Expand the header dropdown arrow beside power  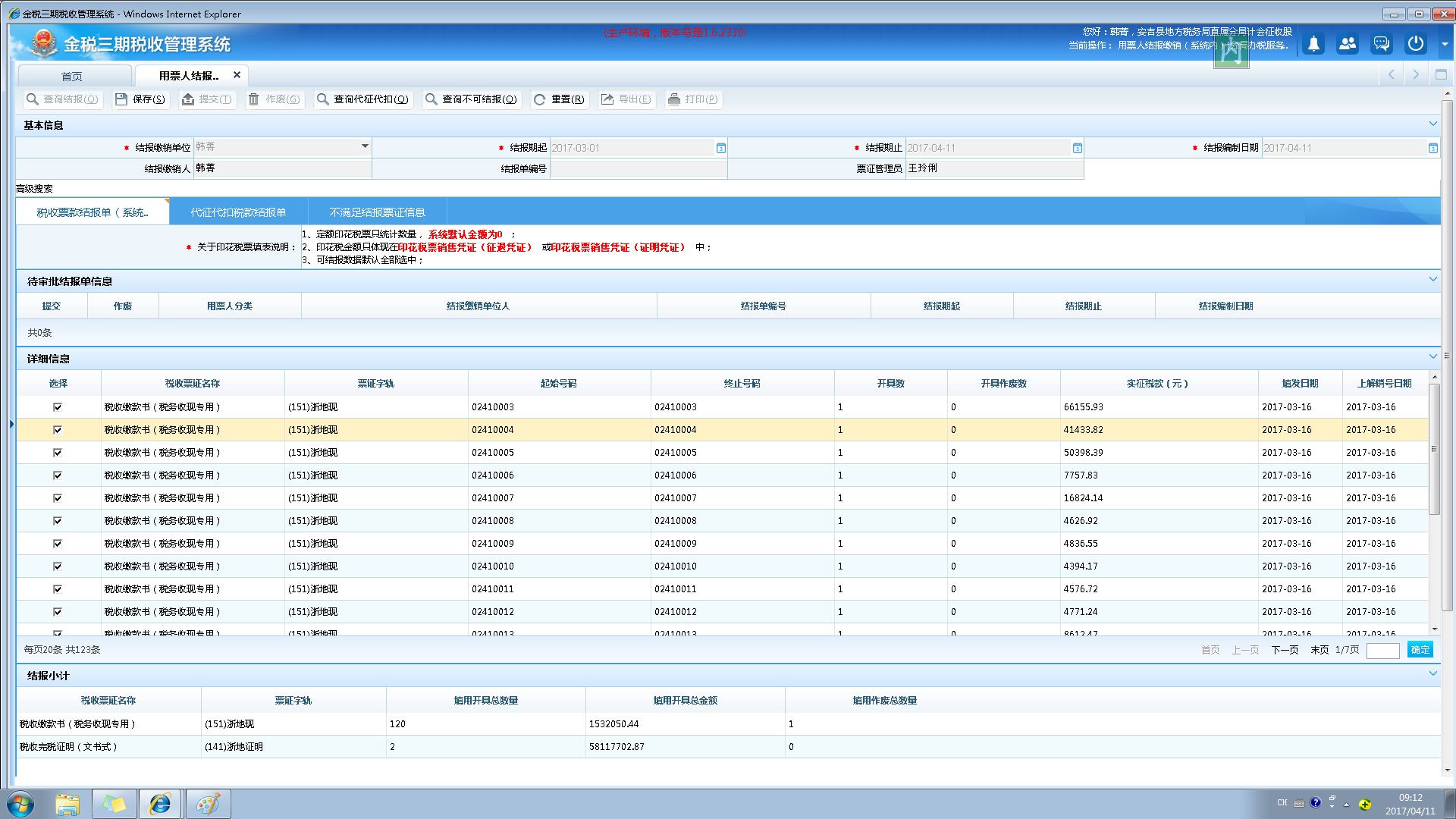(x=1445, y=44)
